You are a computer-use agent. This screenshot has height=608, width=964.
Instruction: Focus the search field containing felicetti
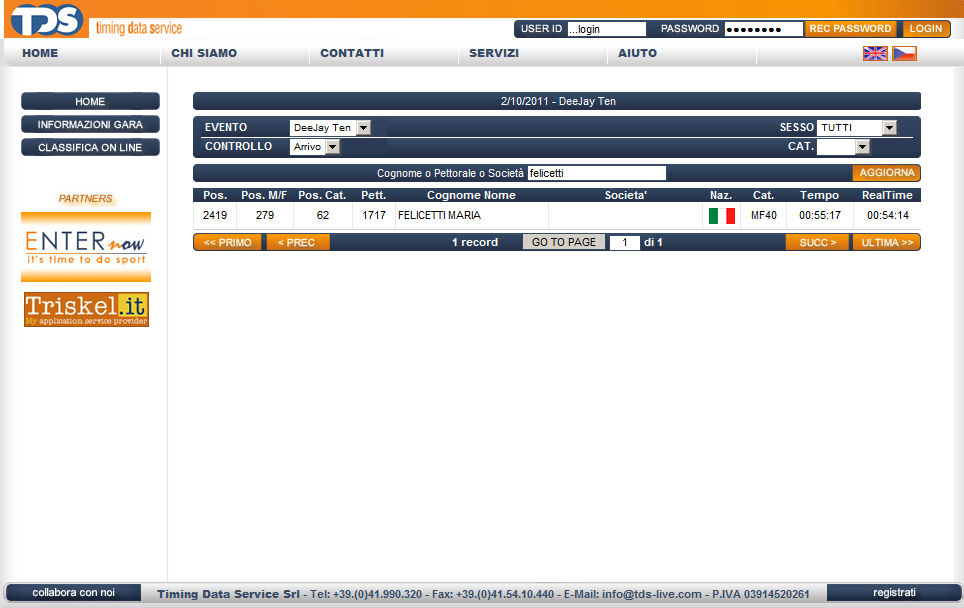click(596, 173)
